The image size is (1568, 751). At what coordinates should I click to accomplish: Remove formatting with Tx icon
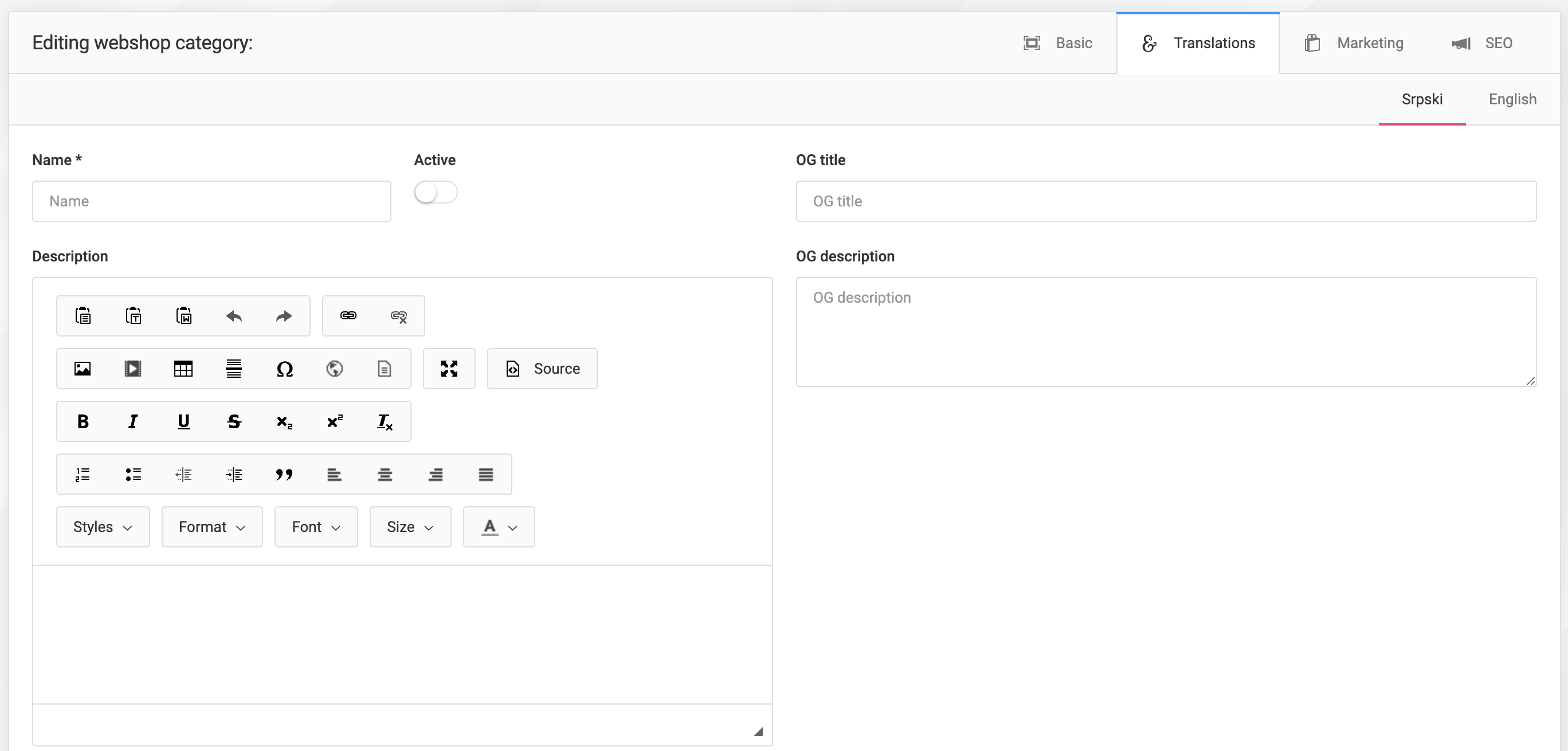coord(385,421)
